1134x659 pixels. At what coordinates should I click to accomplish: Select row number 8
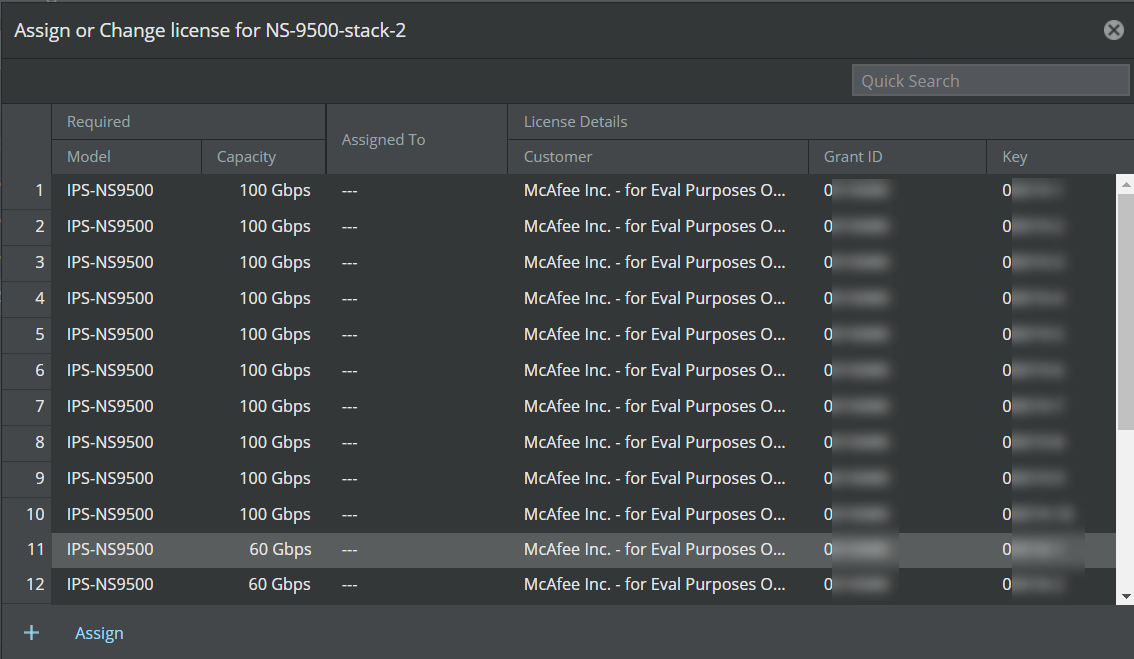click(x=27, y=443)
